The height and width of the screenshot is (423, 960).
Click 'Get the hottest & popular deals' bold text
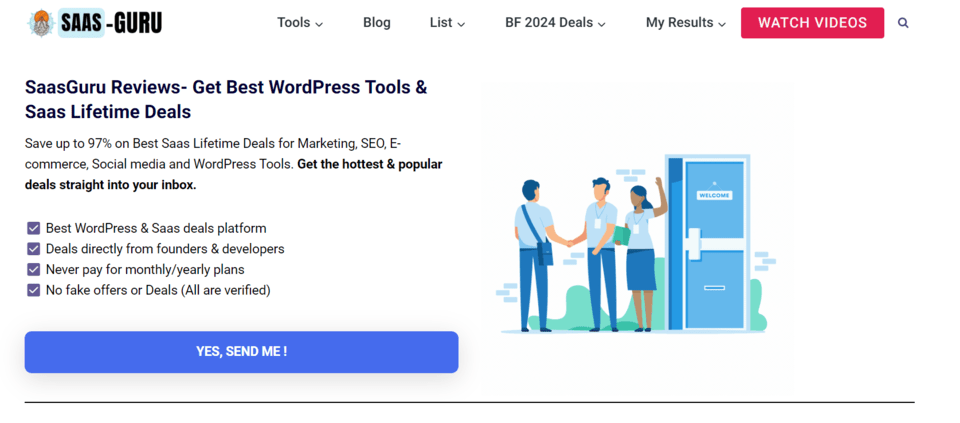[x=233, y=174]
